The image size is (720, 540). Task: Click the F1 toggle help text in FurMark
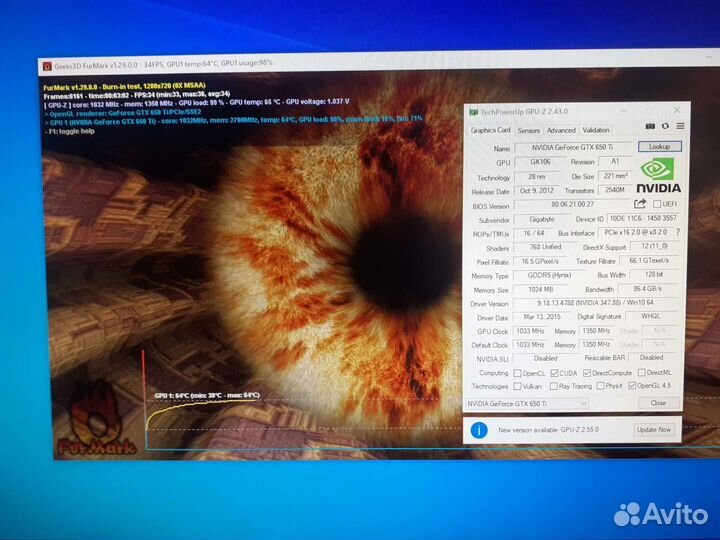click(70, 132)
